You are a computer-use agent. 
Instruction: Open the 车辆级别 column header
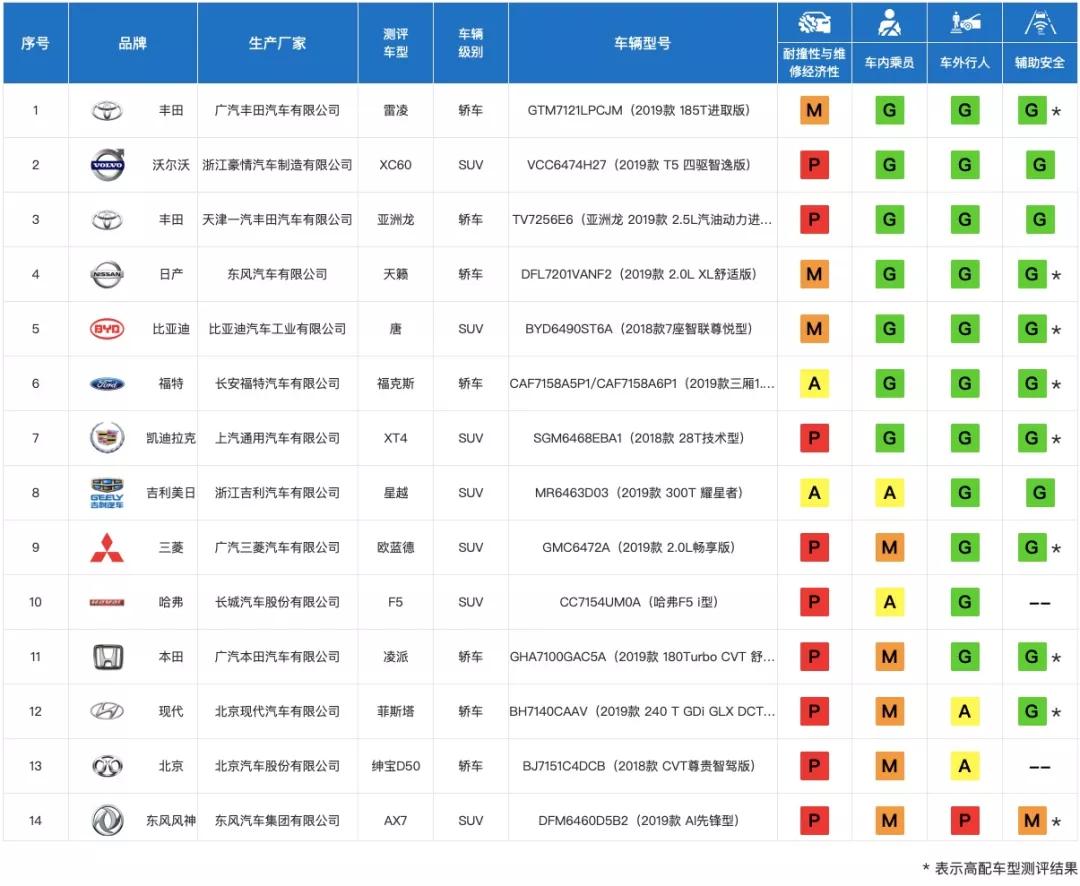coord(470,43)
